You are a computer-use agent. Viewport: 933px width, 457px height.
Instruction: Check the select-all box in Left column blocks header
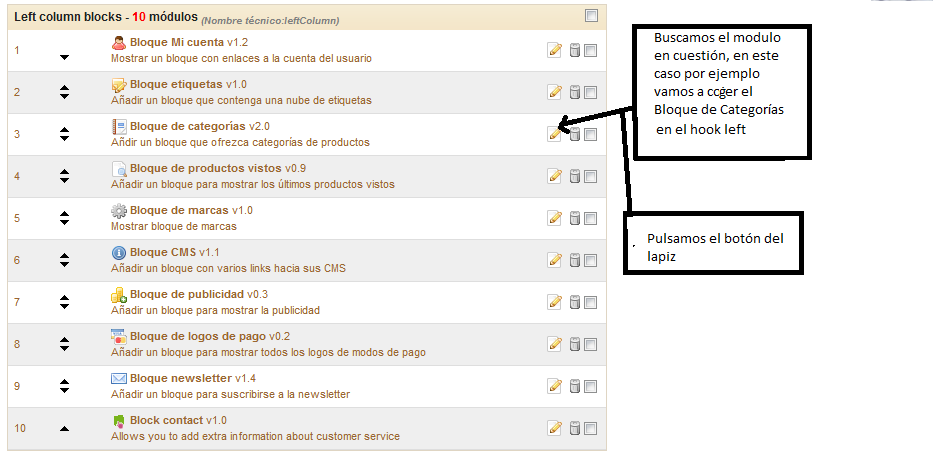pos(591,15)
